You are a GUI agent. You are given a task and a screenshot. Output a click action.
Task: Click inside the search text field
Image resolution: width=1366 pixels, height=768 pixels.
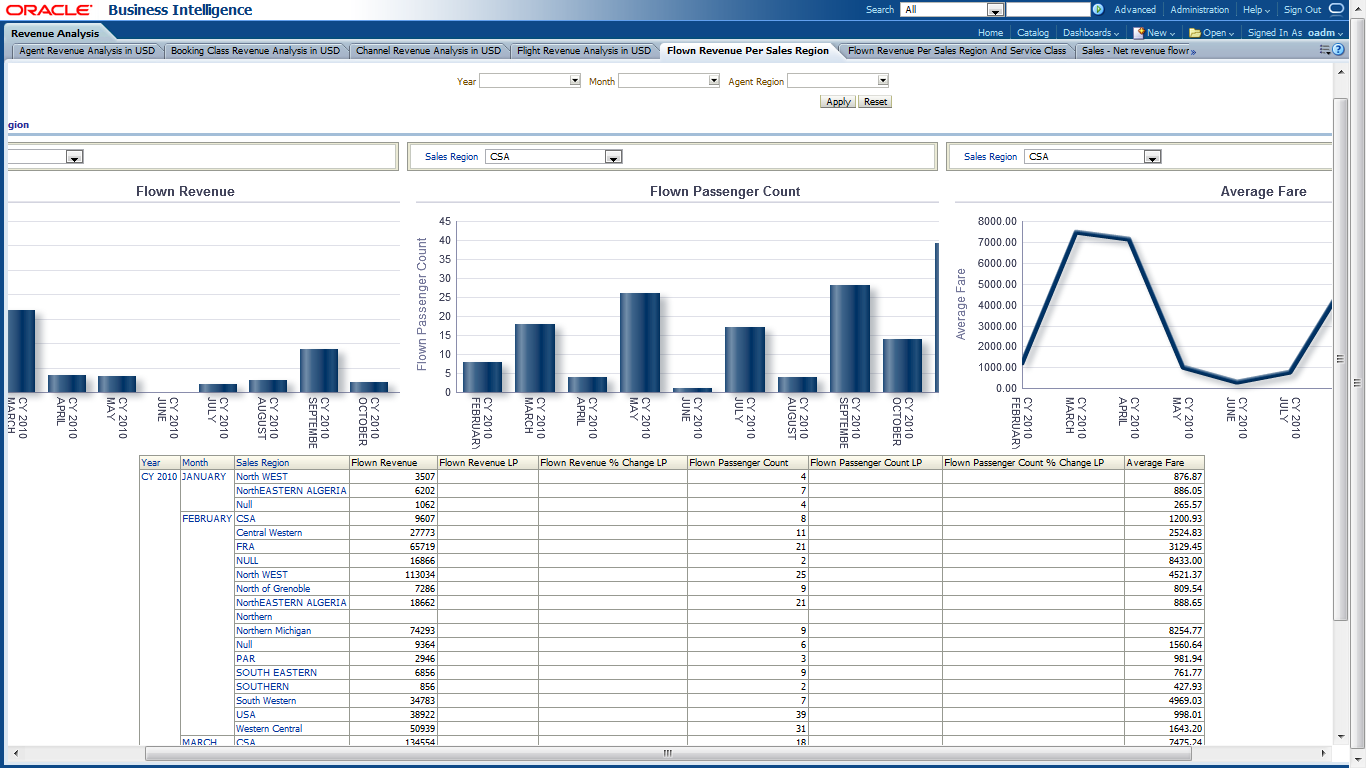[x=1047, y=10]
